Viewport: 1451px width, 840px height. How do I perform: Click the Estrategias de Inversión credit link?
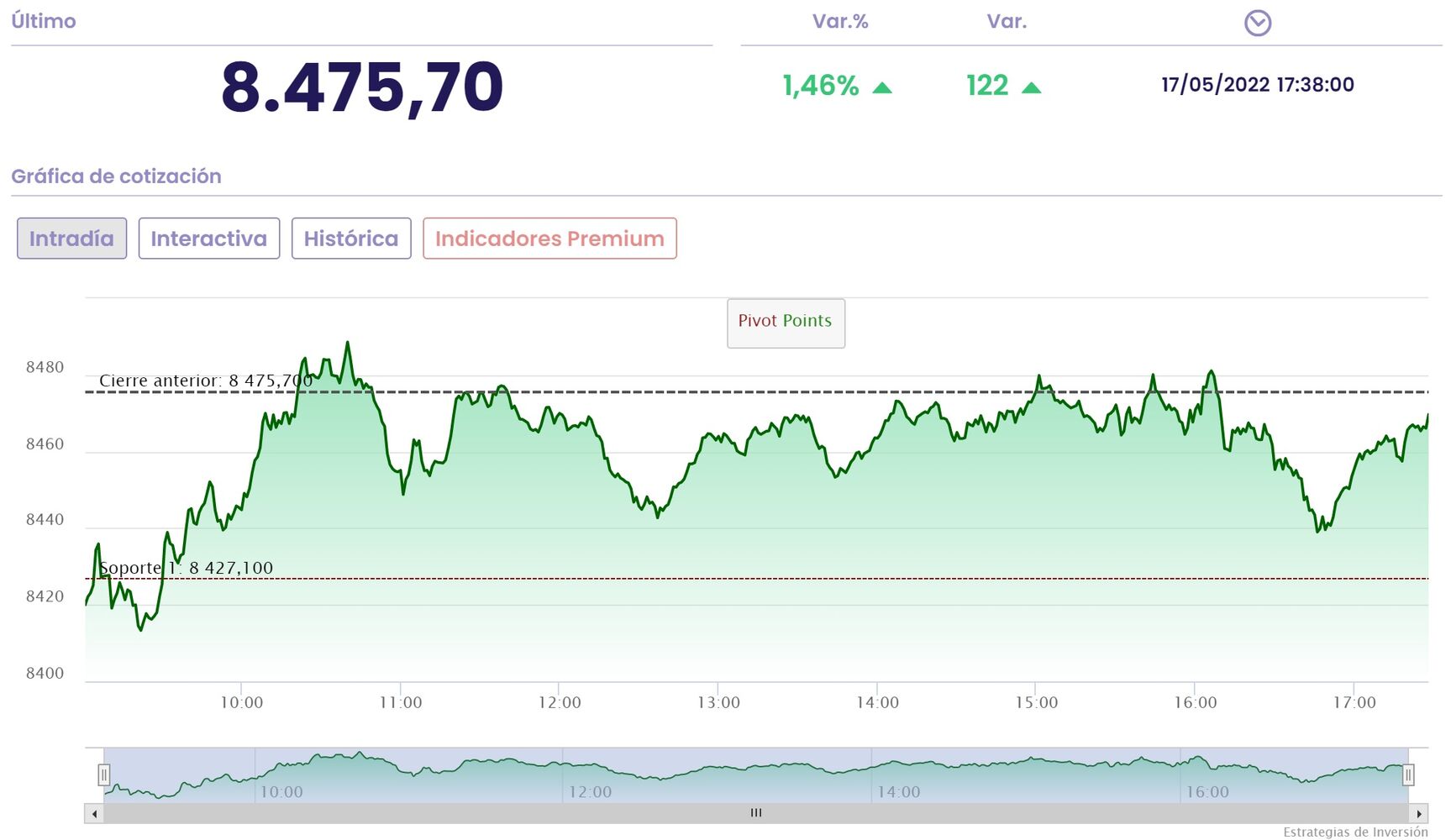(x=1354, y=832)
